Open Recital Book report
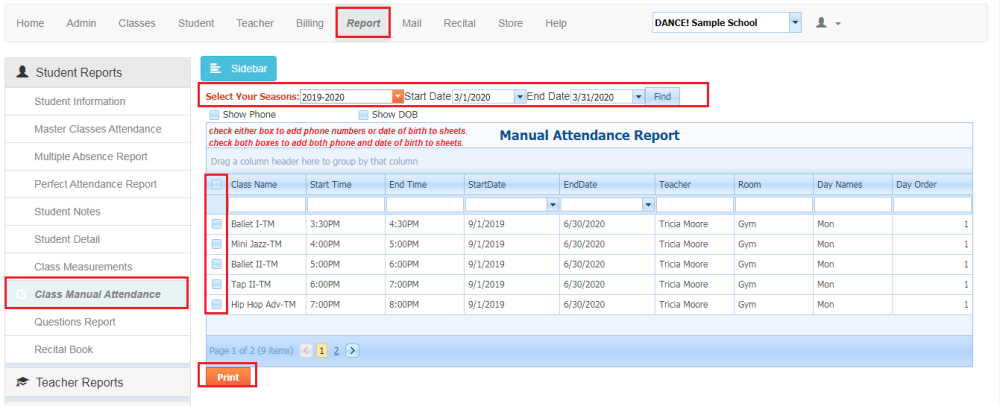1000x406 pixels. [97, 349]
